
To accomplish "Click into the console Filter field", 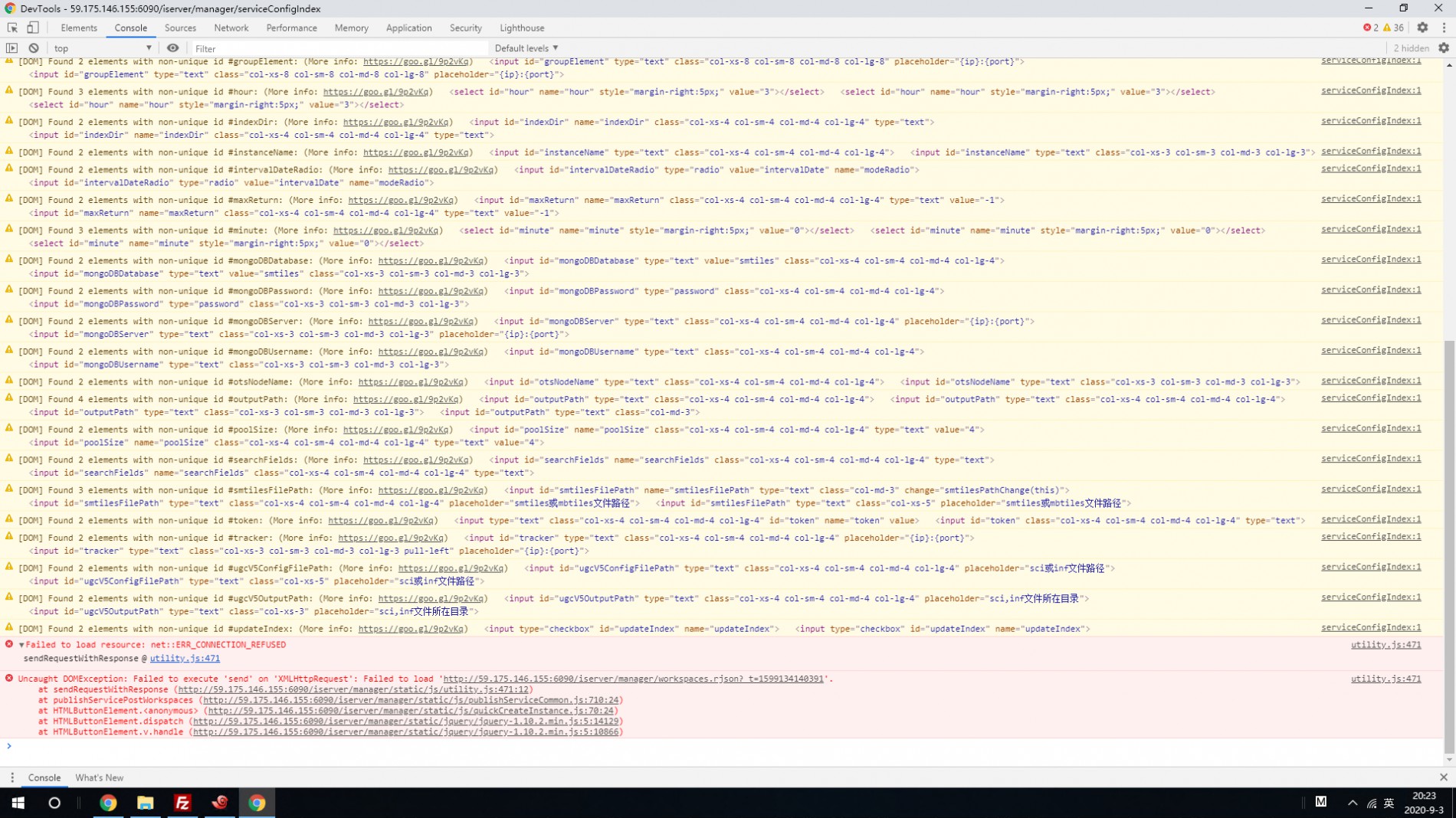I will tap(339, 48).
